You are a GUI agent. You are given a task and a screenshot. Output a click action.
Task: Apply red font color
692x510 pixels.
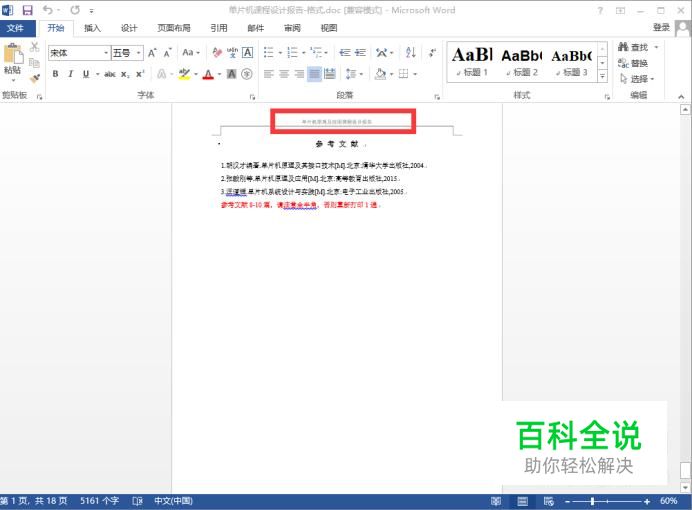click(208, 74)
